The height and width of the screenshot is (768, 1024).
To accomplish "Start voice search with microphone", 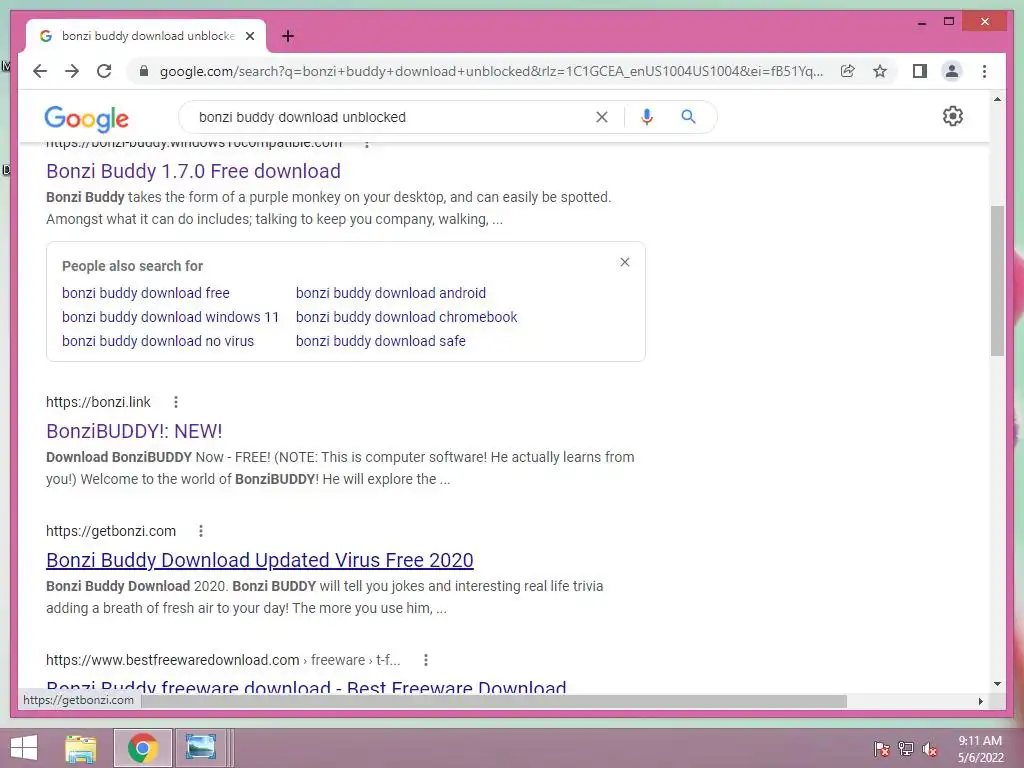I will [x=647, y=117].
